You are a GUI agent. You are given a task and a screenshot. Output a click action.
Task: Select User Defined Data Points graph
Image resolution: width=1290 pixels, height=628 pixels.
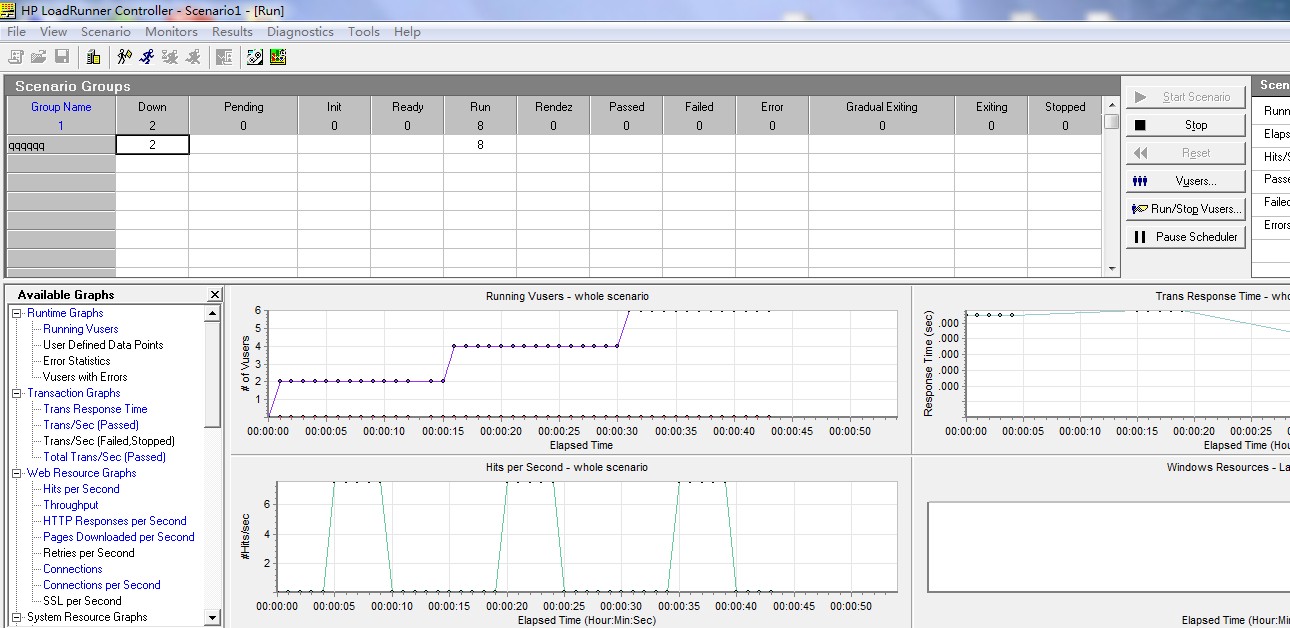coord(103,345)
